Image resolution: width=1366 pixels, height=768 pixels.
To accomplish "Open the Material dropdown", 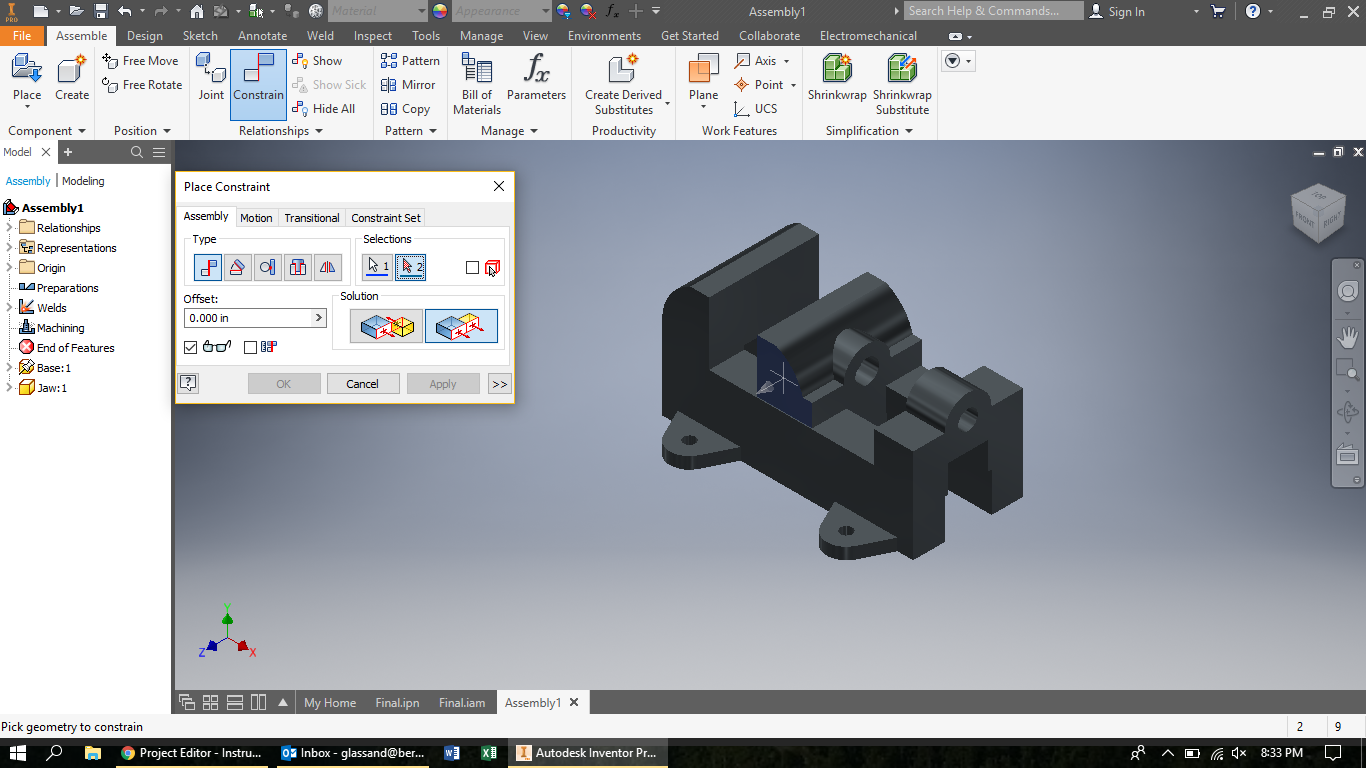I will click(422, 11).
